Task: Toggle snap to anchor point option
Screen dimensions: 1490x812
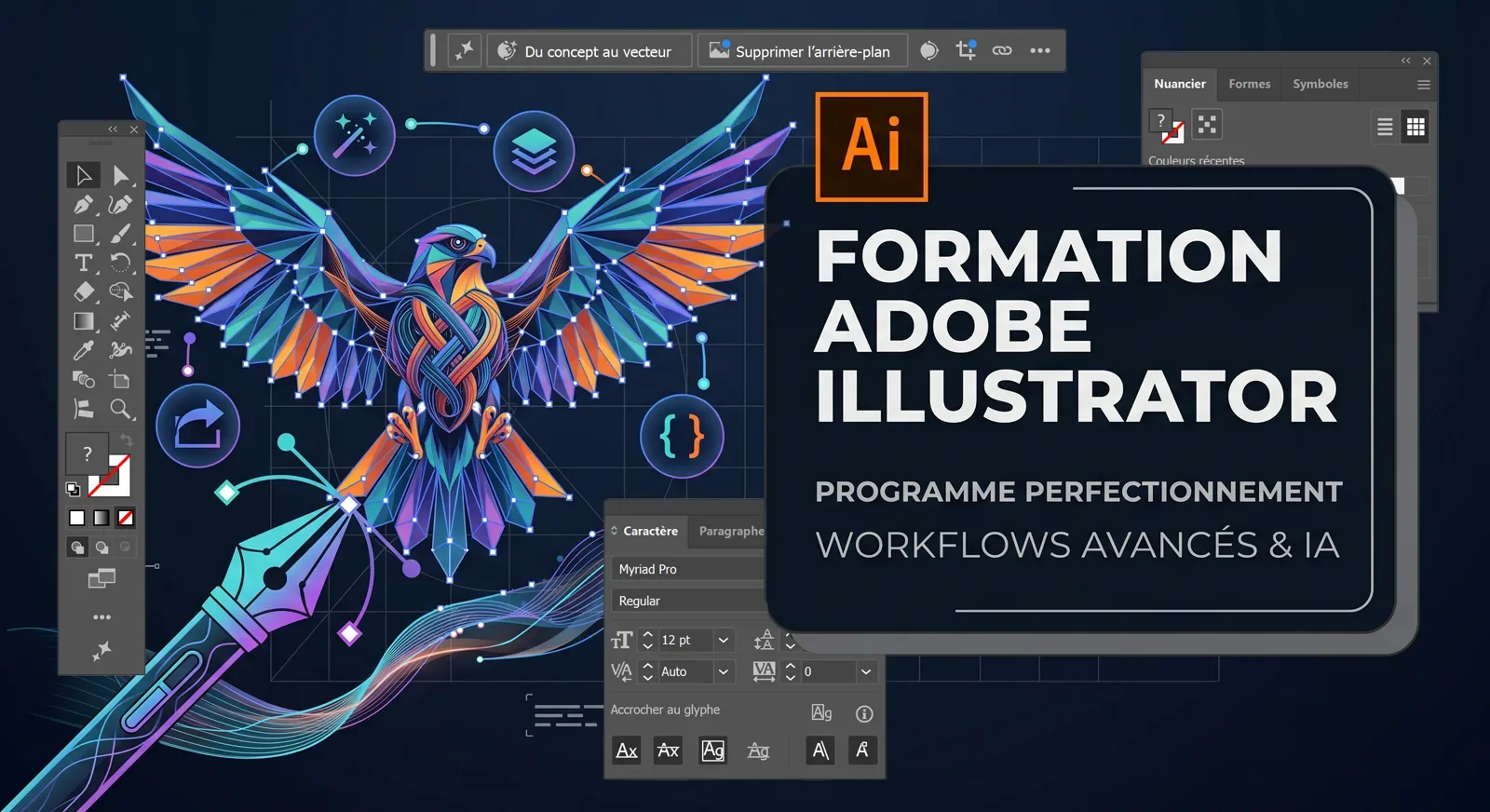Action: tap(862, 751)
